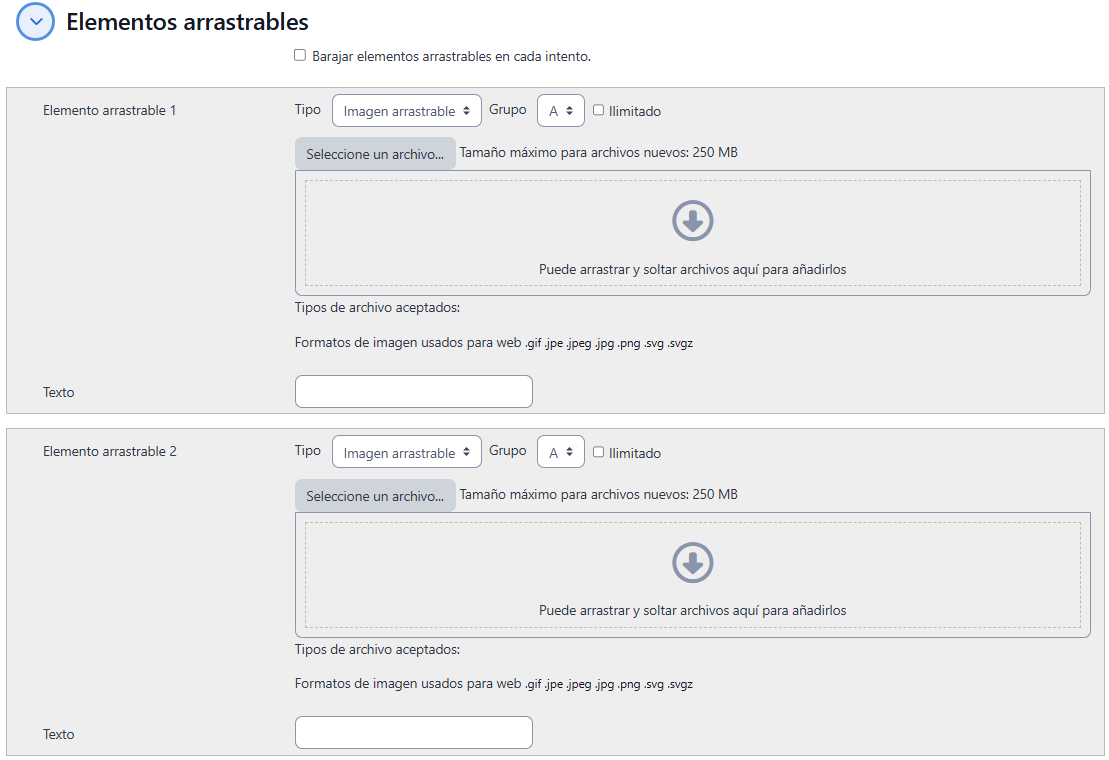This screenshot has width=1109, height=760.
Task: Open Tipo dropdown for Elemento arrastrable 2
Action: point(406,452)
